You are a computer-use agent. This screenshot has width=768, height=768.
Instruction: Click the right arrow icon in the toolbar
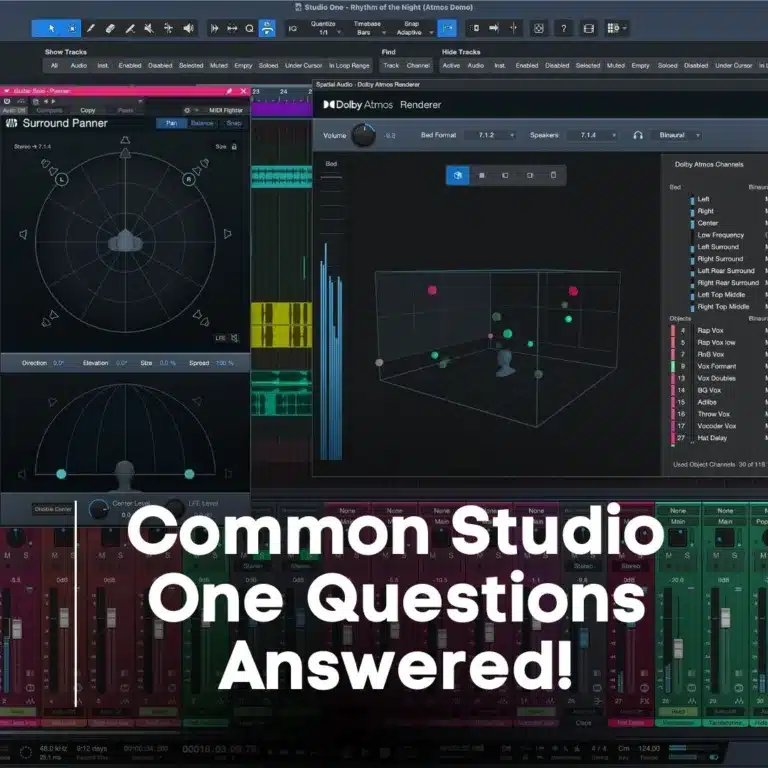[x=494, y=28]
